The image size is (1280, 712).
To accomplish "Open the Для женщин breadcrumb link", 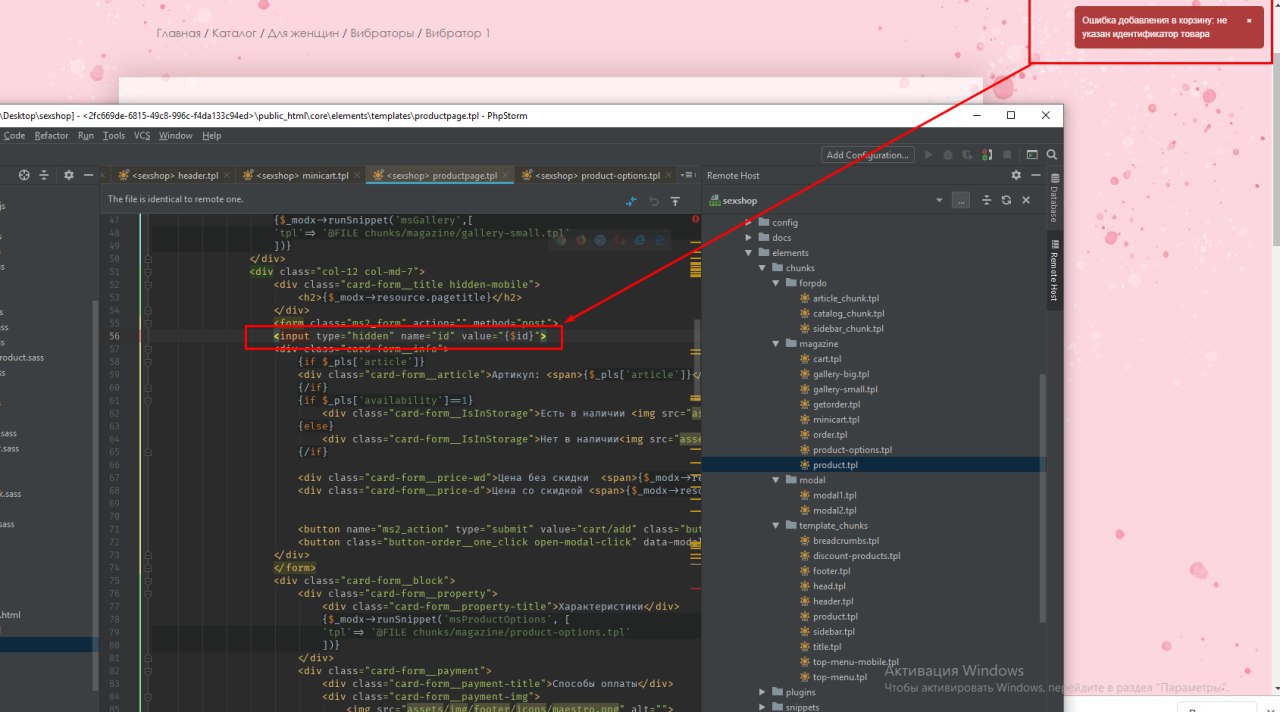I will [303, 33].
